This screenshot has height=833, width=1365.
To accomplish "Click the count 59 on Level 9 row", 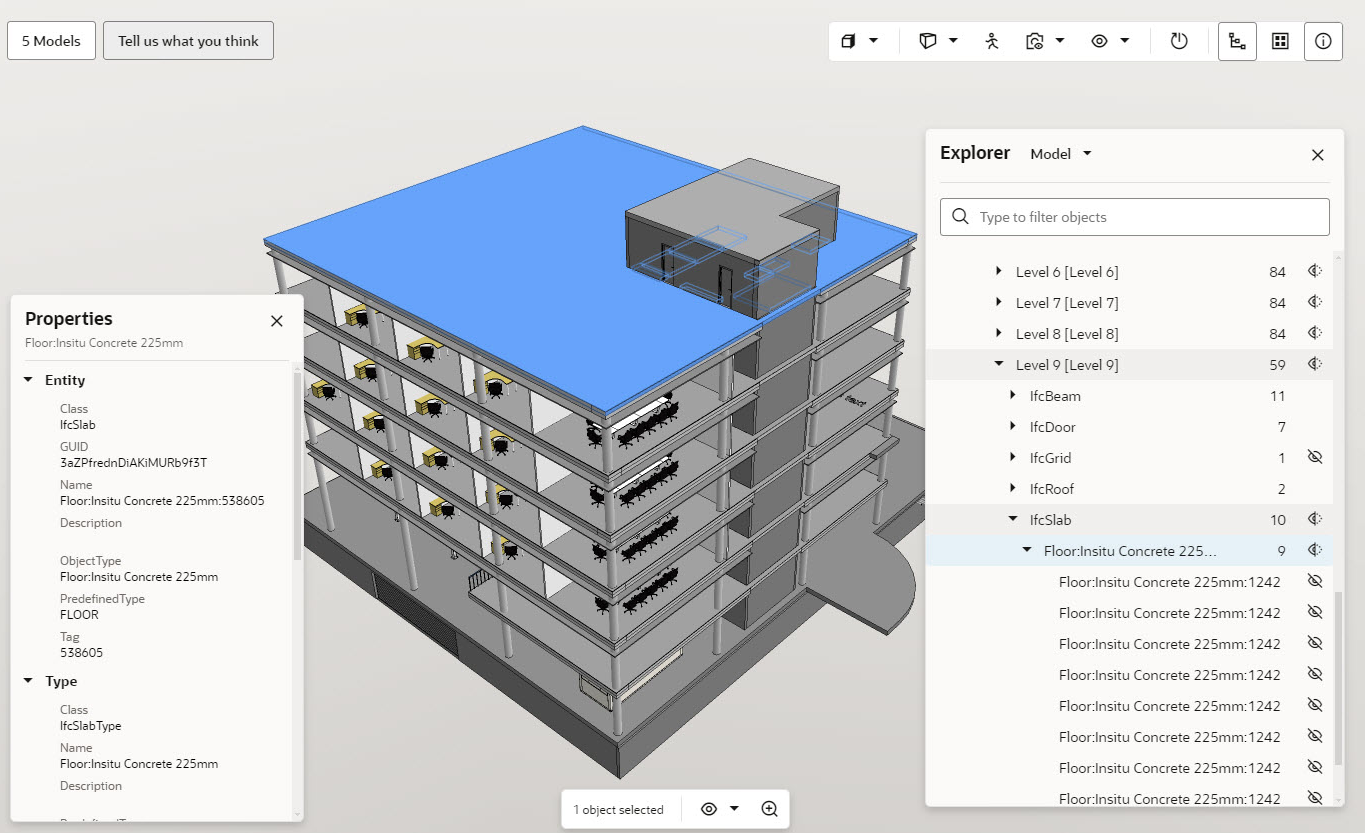I will click(x=1277, y=365).
